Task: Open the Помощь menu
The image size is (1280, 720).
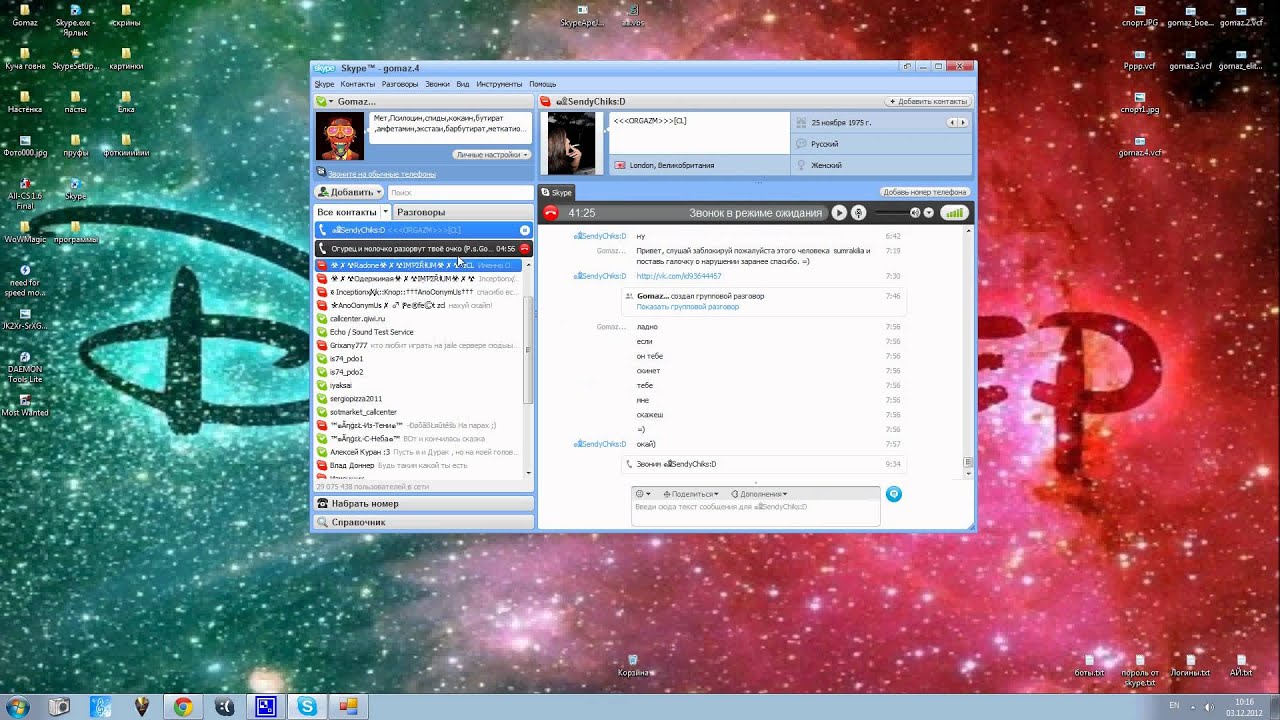Action: click(x=542, y=84)
